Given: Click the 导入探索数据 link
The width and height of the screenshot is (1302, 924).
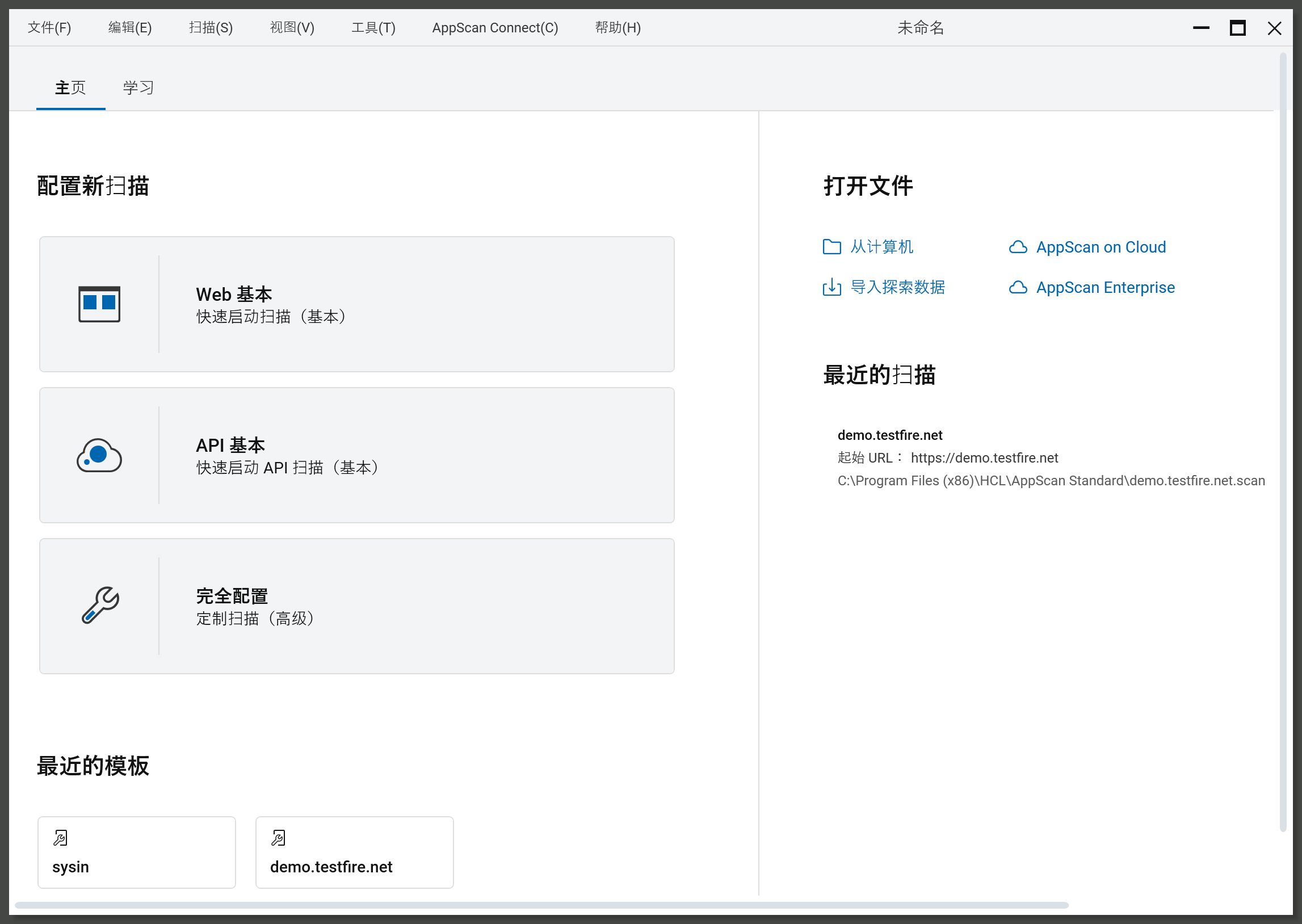Looking at the screenshot, I should [x=897, y=287].
